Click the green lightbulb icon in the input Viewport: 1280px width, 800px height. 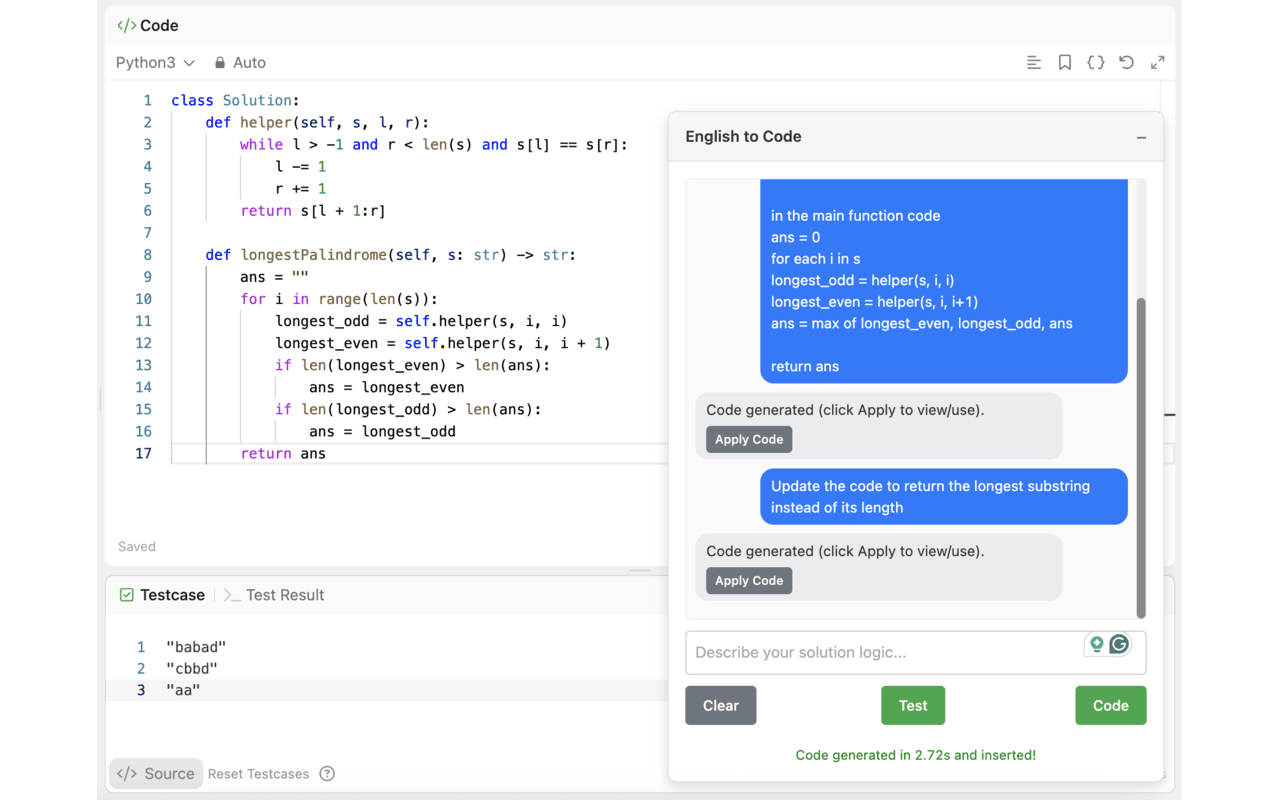point(1097,645)
